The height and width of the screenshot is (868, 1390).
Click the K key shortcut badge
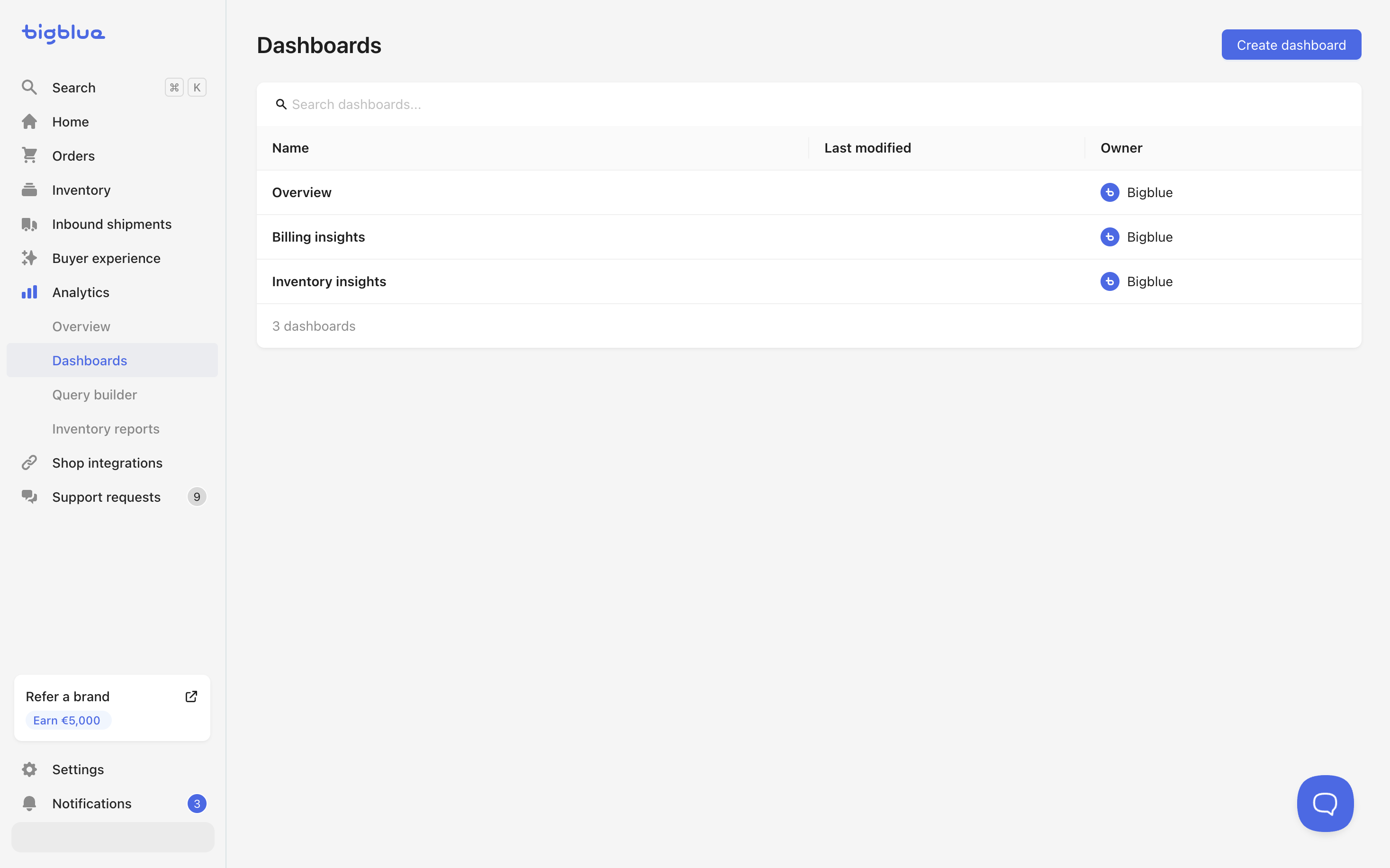(x=197, y=87)
